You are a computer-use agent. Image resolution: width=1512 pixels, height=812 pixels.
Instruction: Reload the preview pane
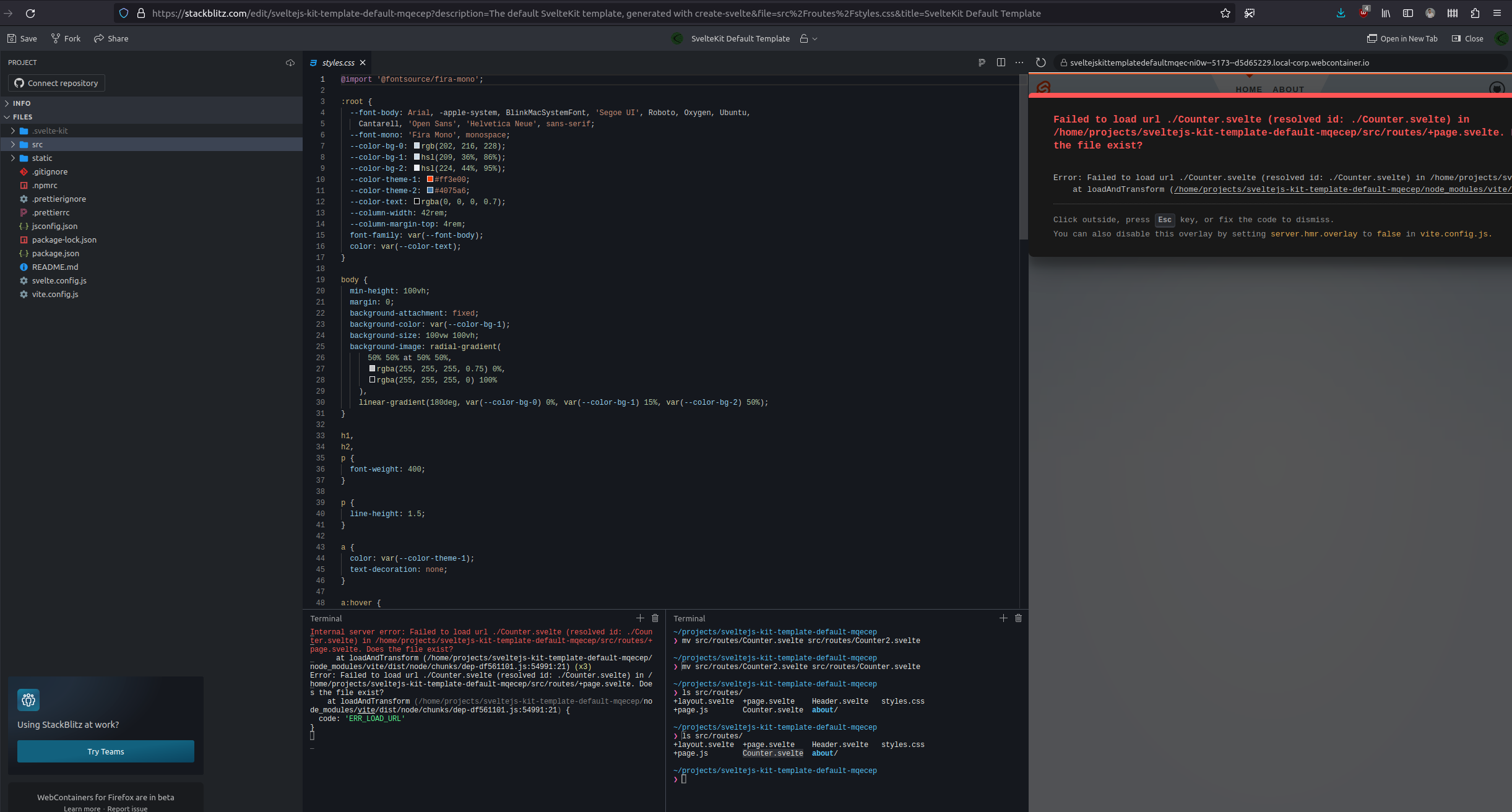pos(1040,62)
